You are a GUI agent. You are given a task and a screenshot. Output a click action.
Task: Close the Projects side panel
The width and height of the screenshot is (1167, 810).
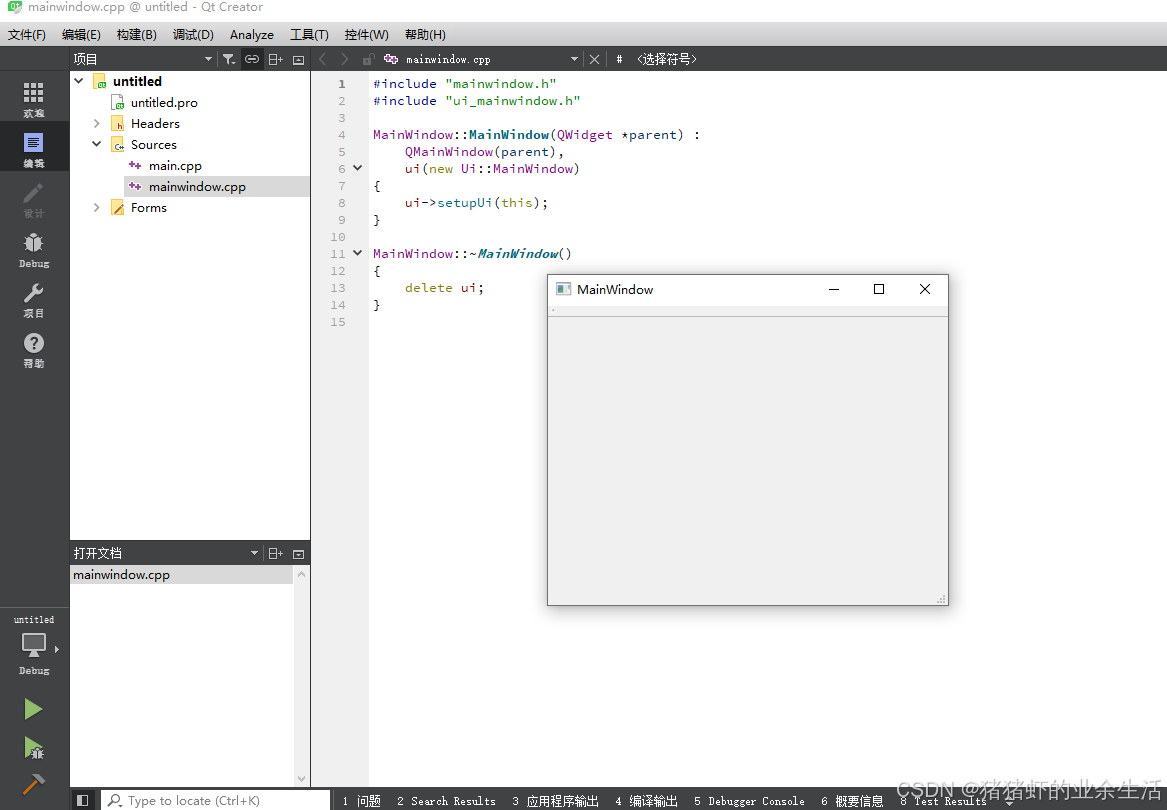(298, 60)
